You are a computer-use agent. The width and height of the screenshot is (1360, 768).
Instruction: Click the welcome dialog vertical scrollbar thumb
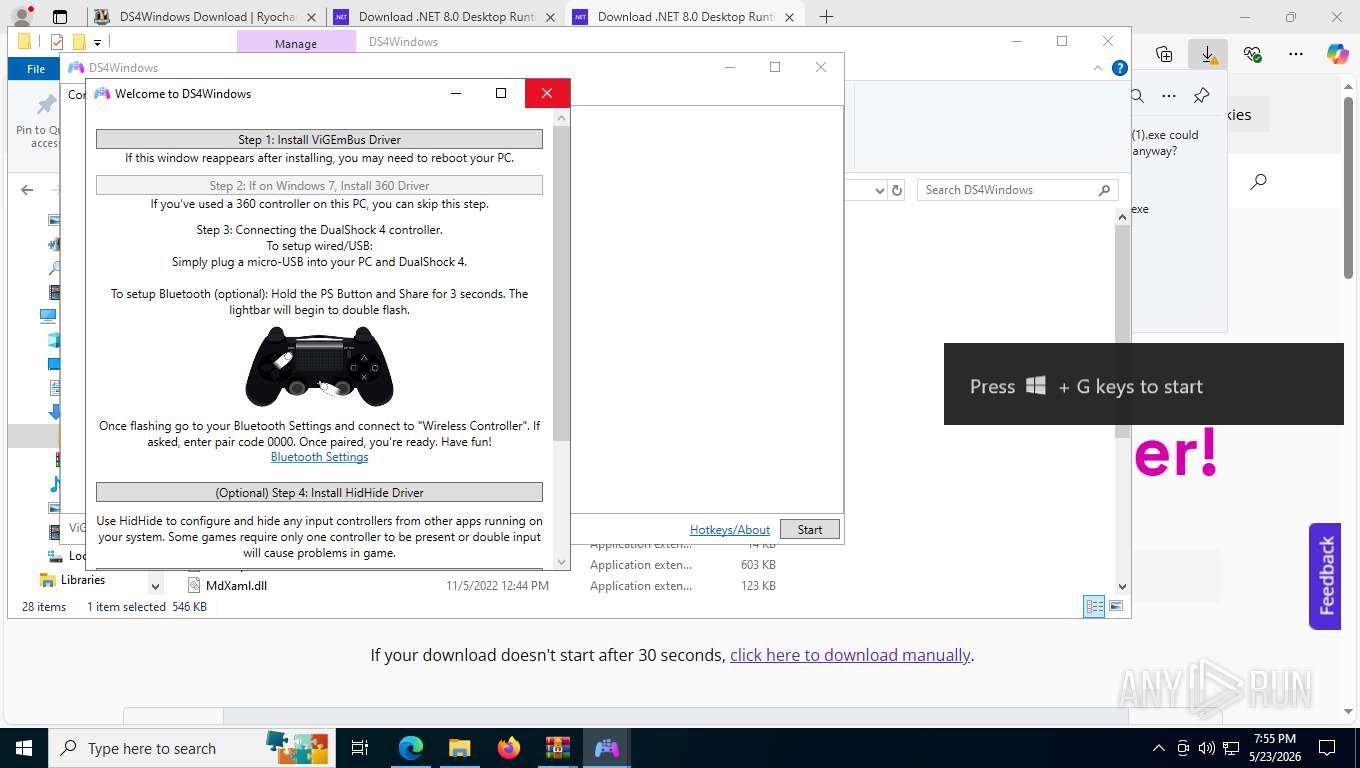561,285
